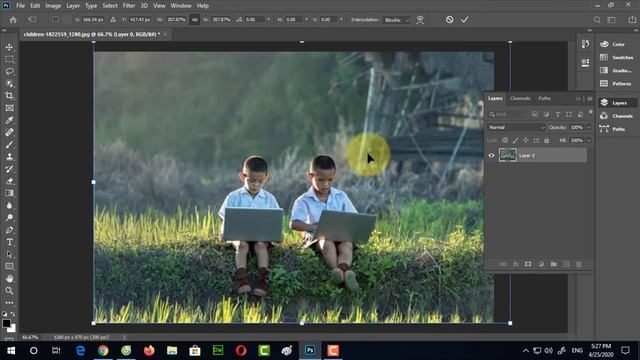640x360 pixels.
Task: Open the Swatches panel button
Action: point(617,58)
